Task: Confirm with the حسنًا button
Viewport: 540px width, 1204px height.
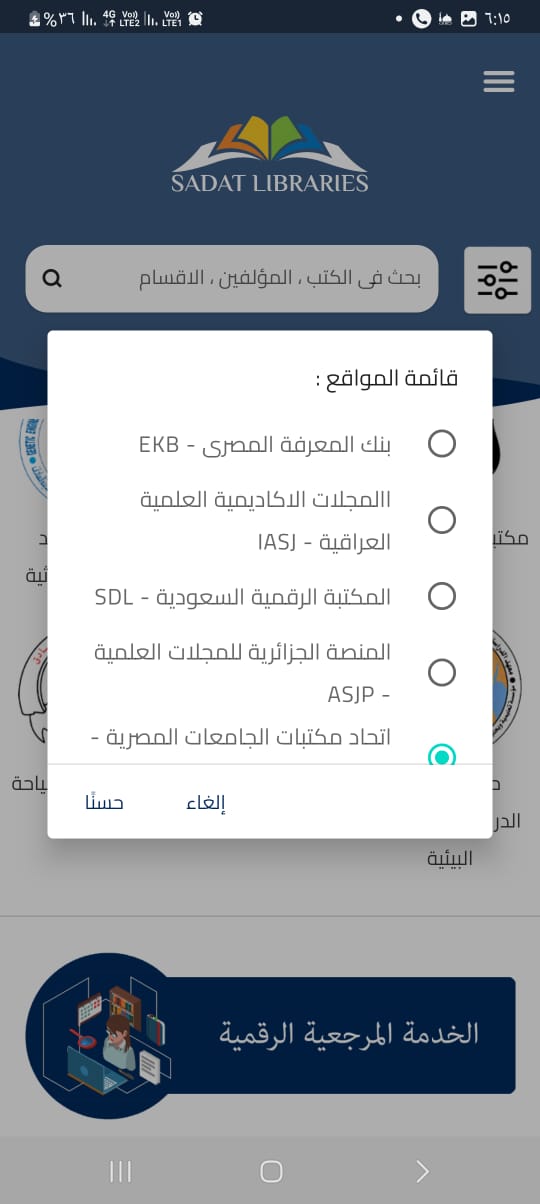Action: pyautogui.click(x=104, y=802)
